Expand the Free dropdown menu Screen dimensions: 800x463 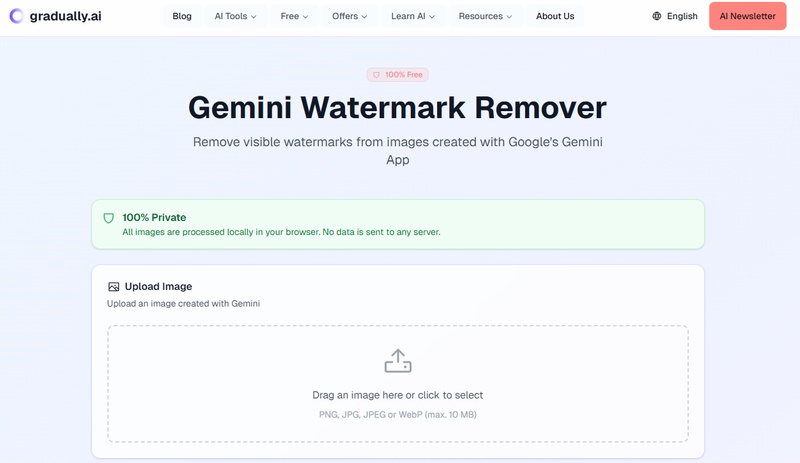coord(294,16)
